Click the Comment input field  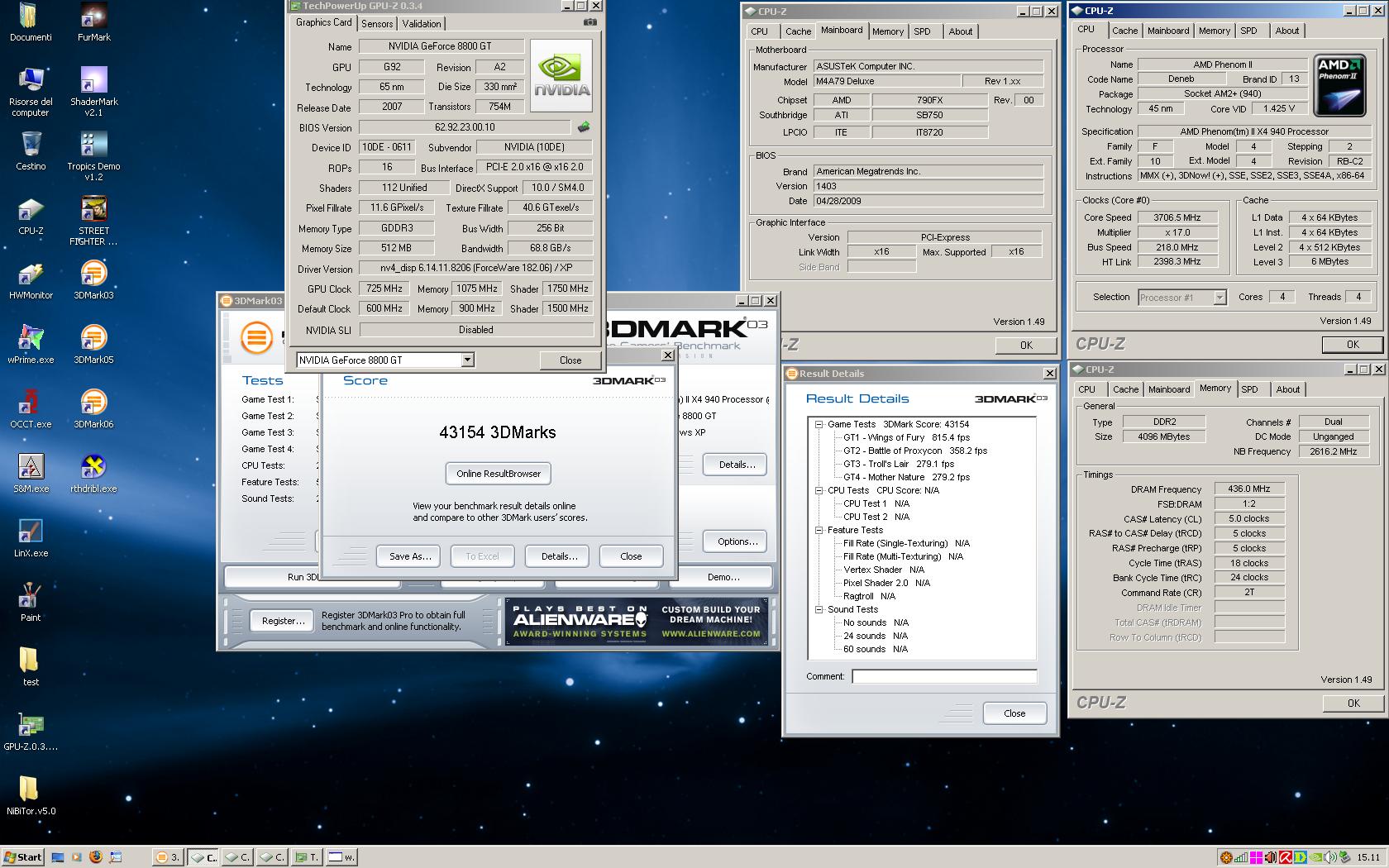[x=944, y=676]
